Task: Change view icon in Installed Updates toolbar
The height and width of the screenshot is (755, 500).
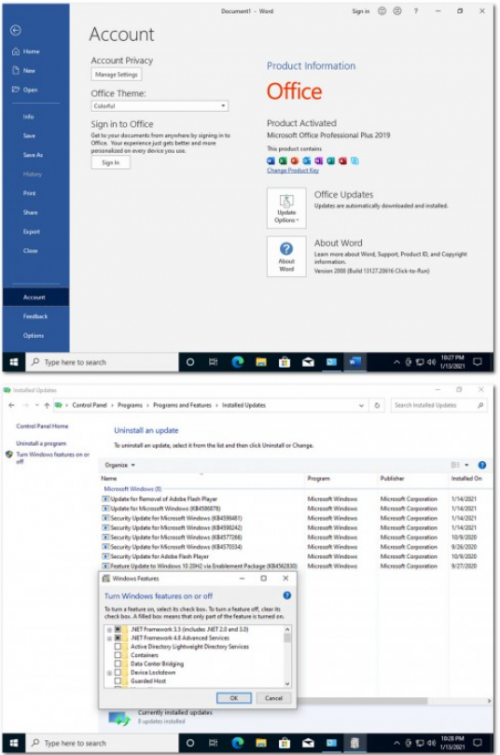Action: coord(455,465)
